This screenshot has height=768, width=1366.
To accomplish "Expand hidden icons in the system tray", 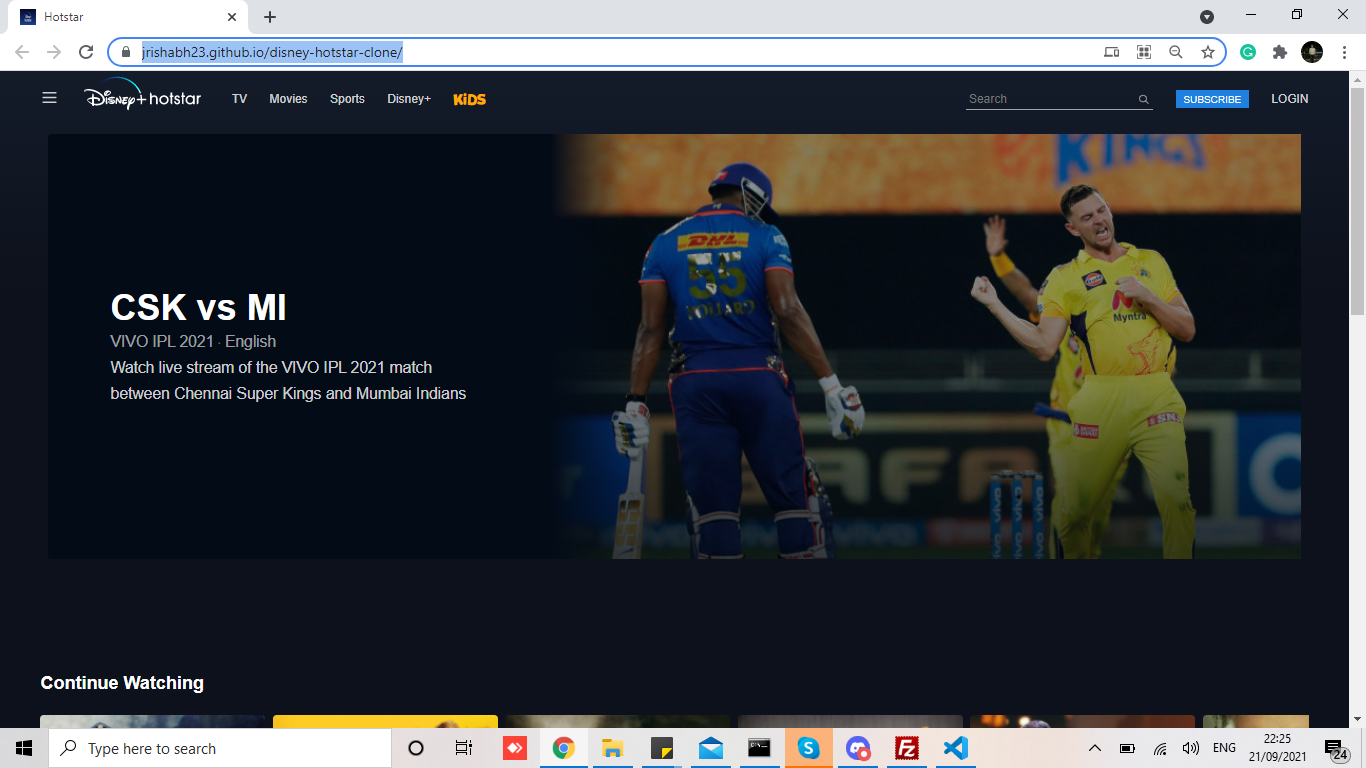I will 1095,747.
